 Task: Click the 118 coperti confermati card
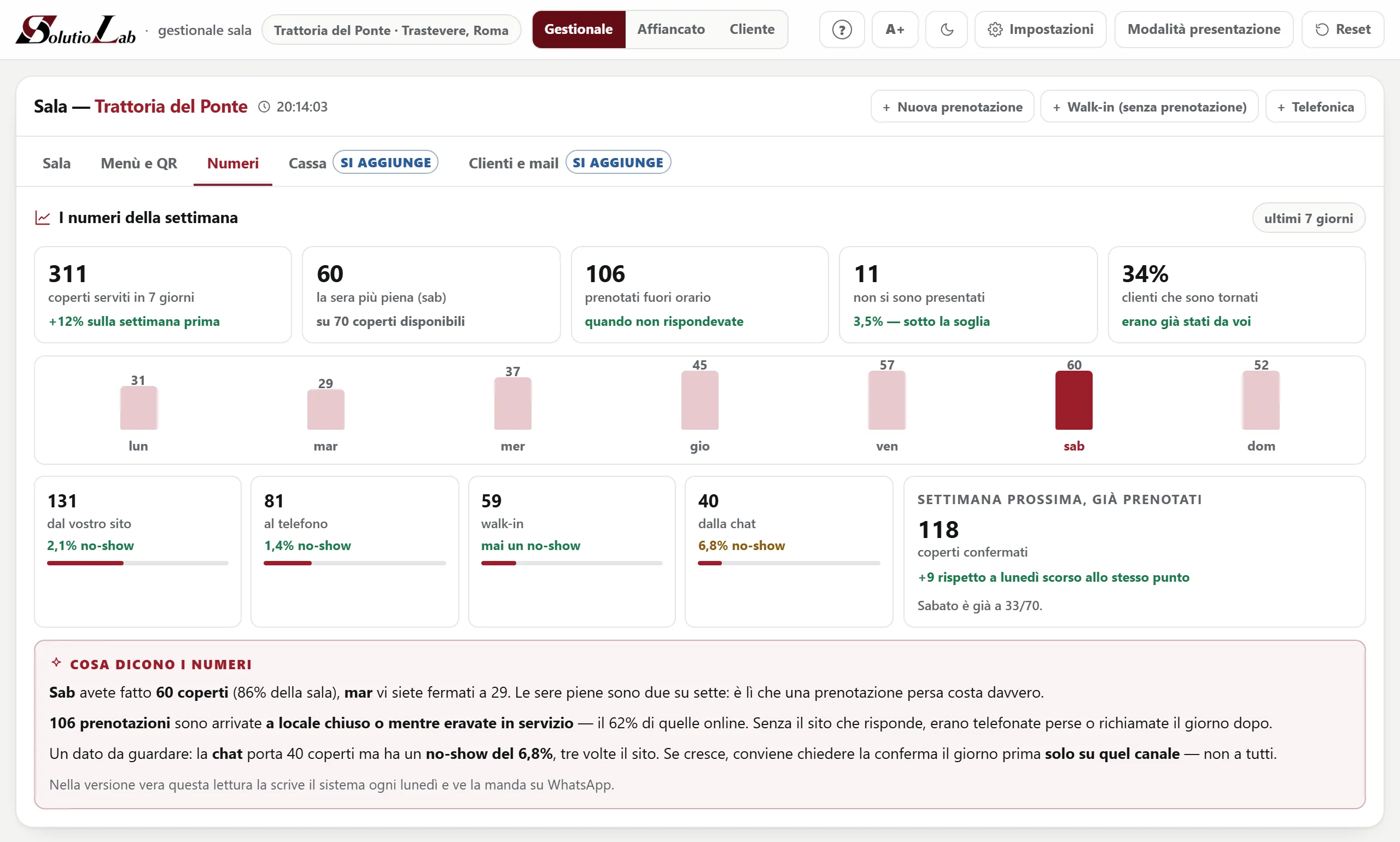pyautogui.click(x=1134, y=552)
